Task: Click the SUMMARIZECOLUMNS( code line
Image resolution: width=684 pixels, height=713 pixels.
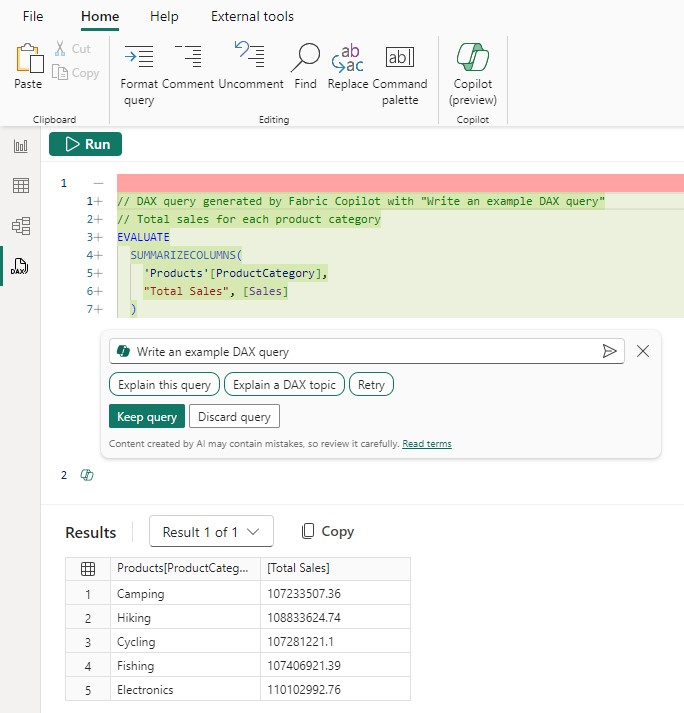Action: [186, 255]
